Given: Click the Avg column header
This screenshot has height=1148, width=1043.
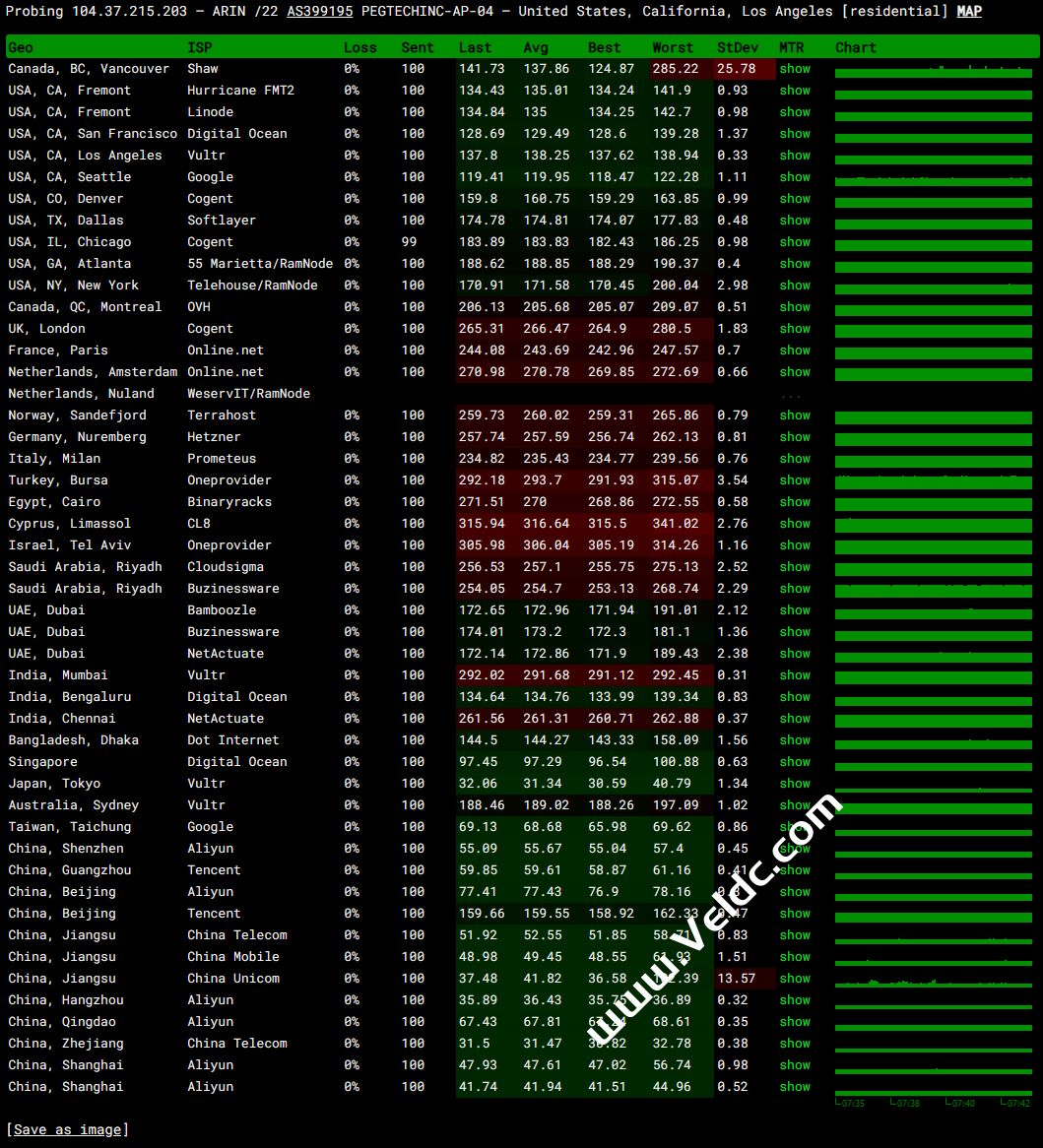Looking at the screenshot, I should [536, 47].
